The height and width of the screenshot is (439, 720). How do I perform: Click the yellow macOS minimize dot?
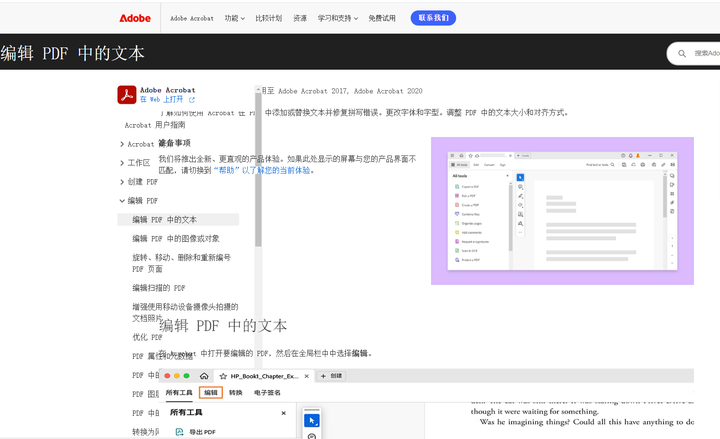(177, 376)
